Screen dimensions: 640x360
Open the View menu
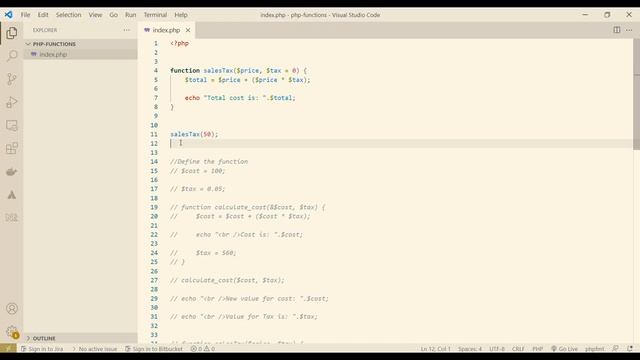(x=96, y=15)
